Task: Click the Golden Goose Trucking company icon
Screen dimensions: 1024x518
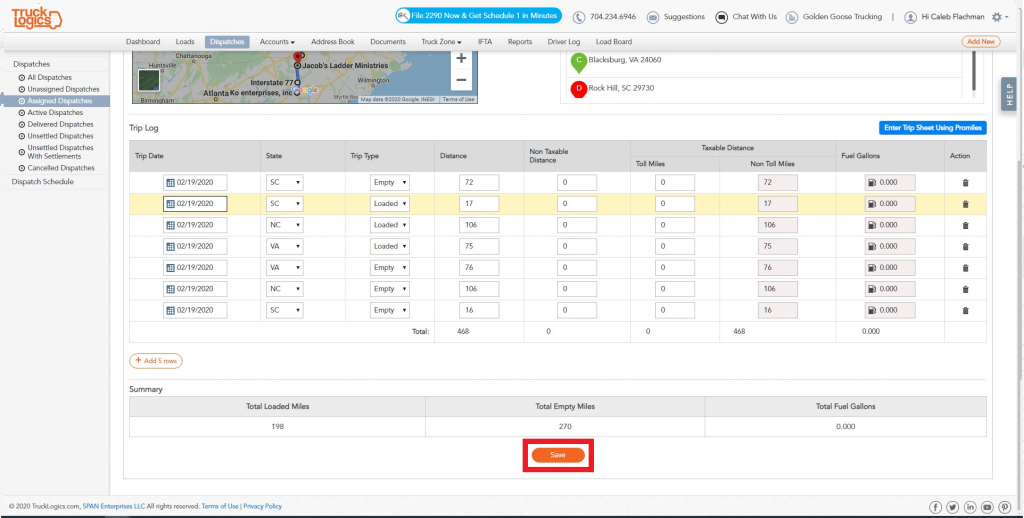Action: [792, 18]
